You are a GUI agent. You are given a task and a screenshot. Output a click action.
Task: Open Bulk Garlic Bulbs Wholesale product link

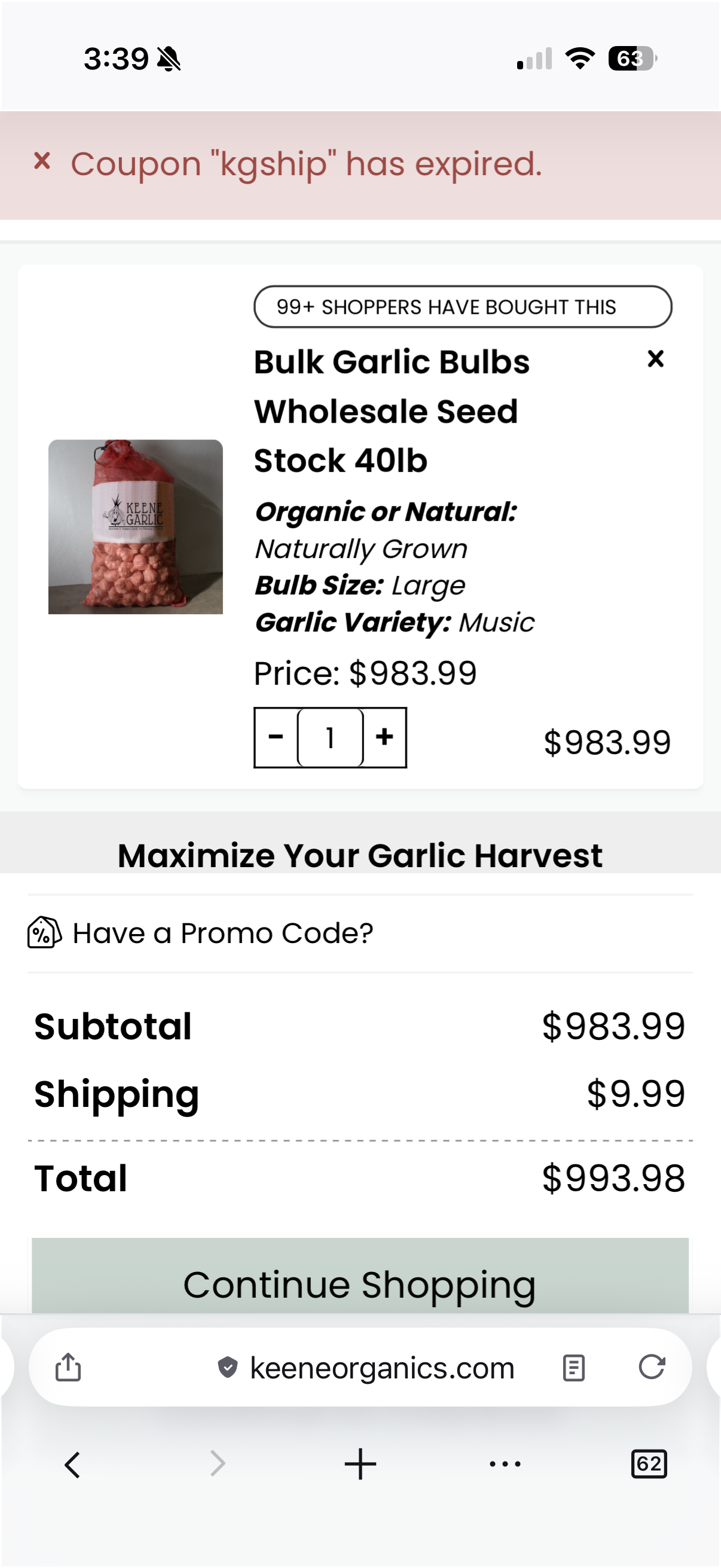[392, 411]
